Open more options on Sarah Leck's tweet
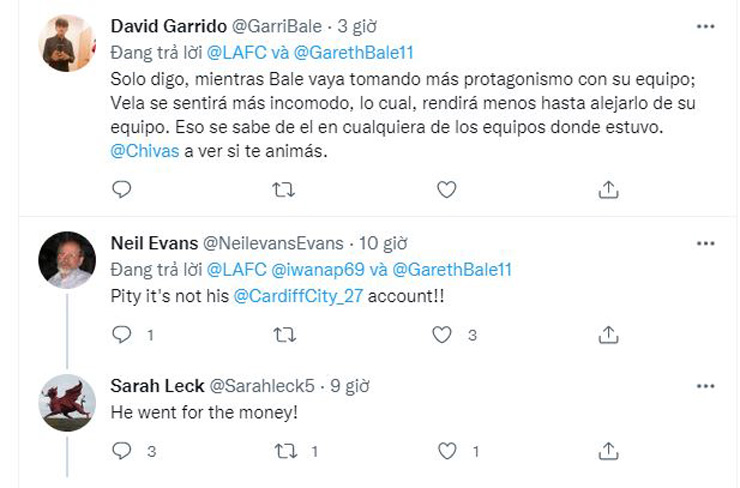This screenshot has width=740, height=488. click(x=705, y=387)
